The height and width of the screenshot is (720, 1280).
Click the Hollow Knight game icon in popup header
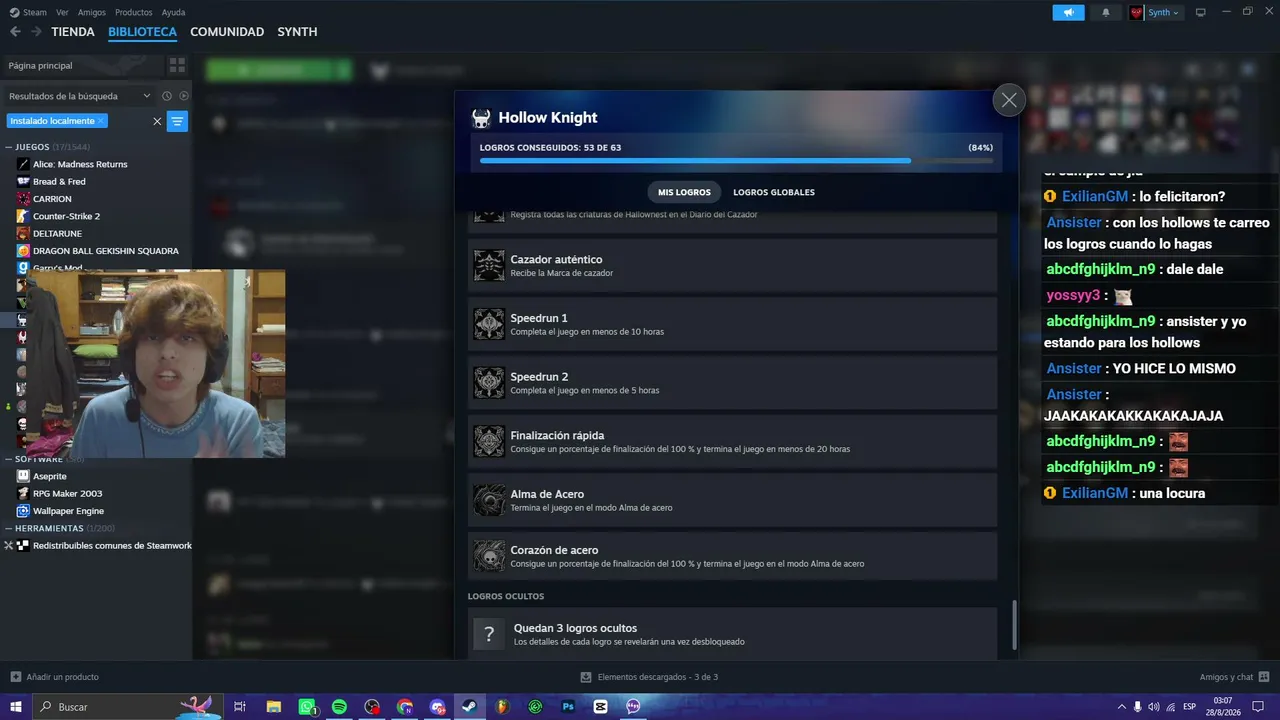481,118
